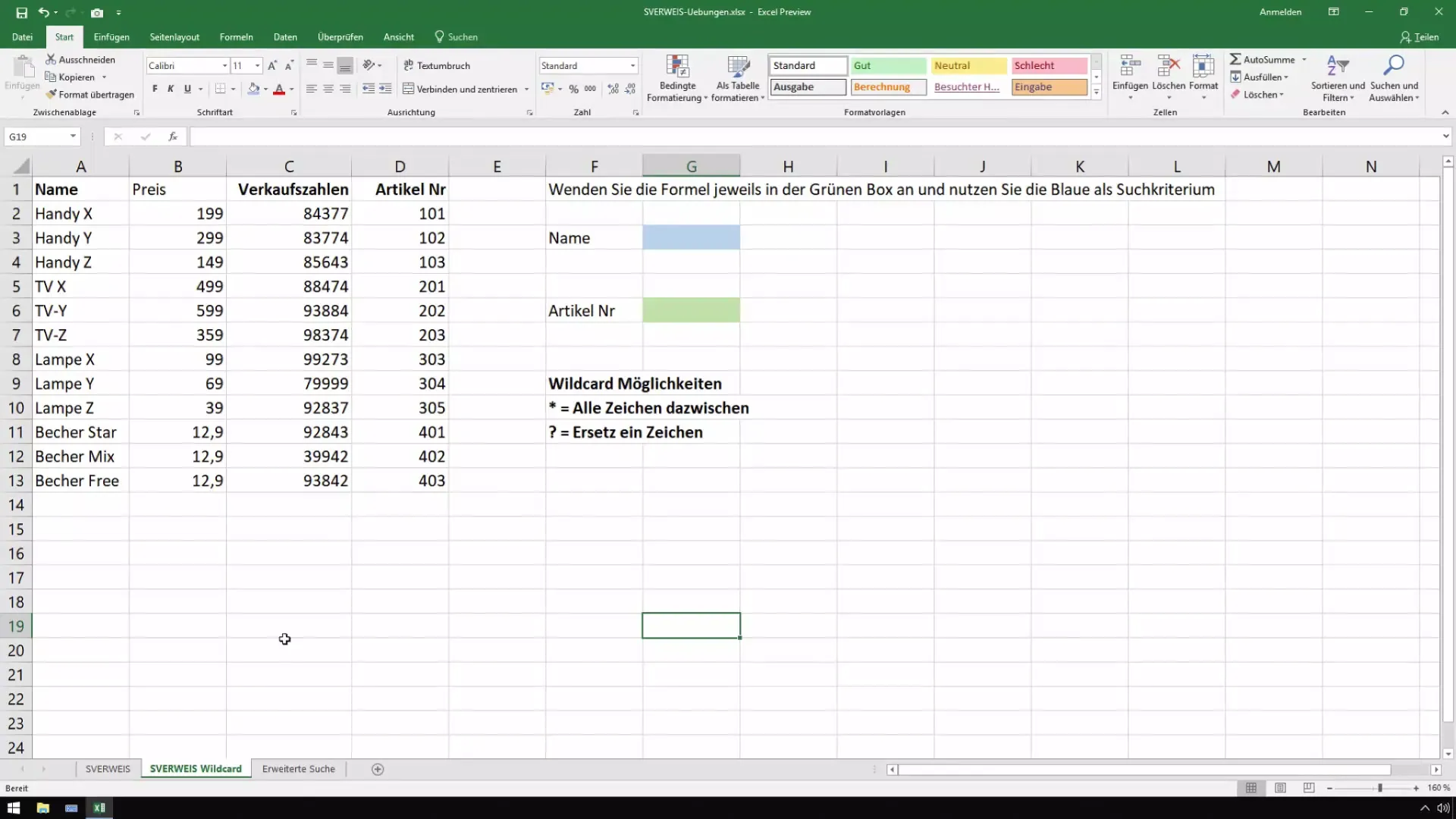Apply the Gut cell style
This screenshot has height=819, width=1456.
(x=889, y=66)
